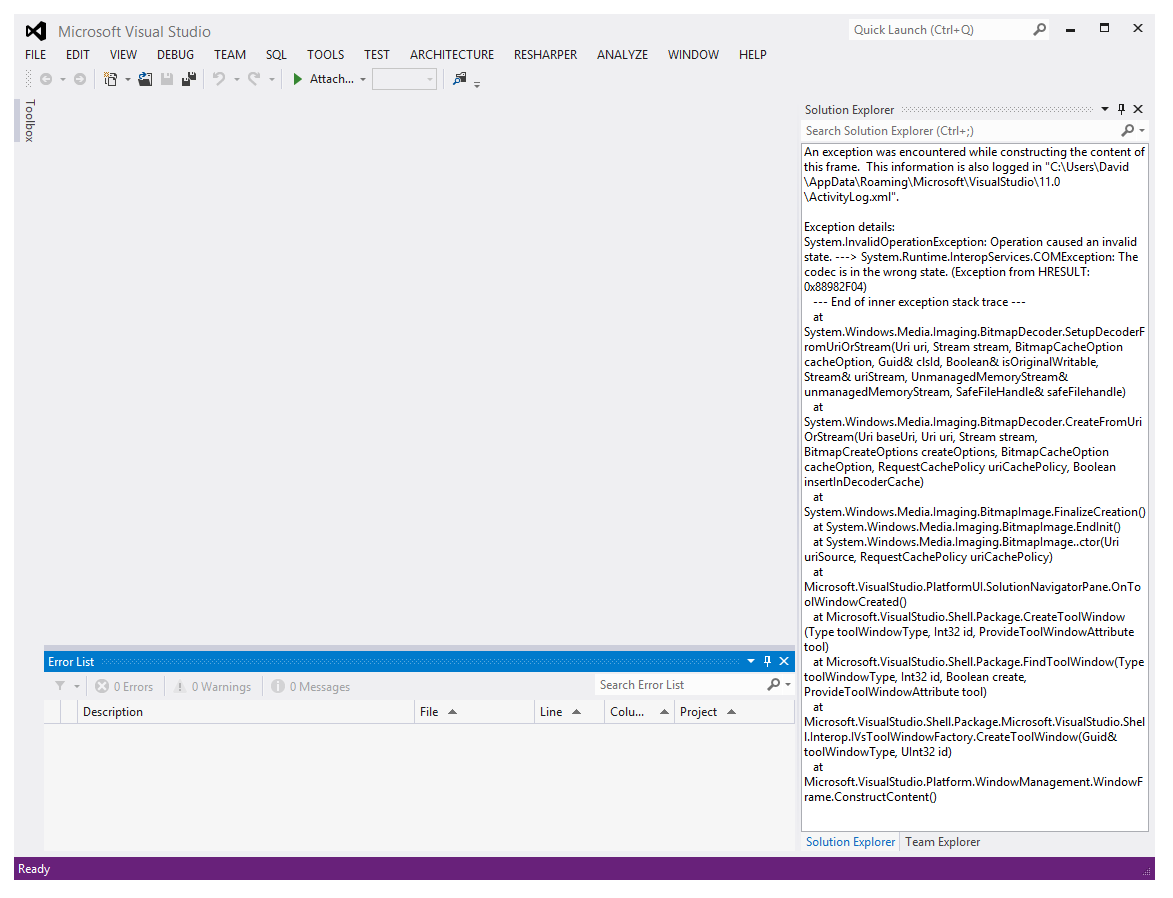Screen dimensions: 1173x898
Task: Click the Ready status bar text
Action: (34, 869)
